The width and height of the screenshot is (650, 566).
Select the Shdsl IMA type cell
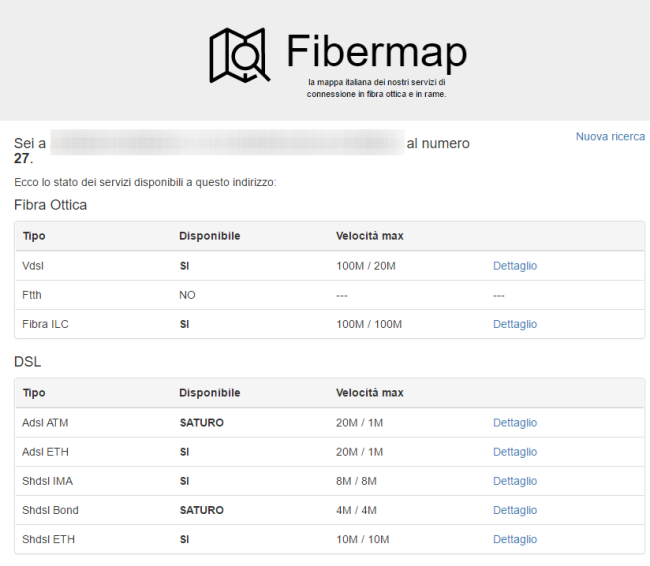coord(47,481)
